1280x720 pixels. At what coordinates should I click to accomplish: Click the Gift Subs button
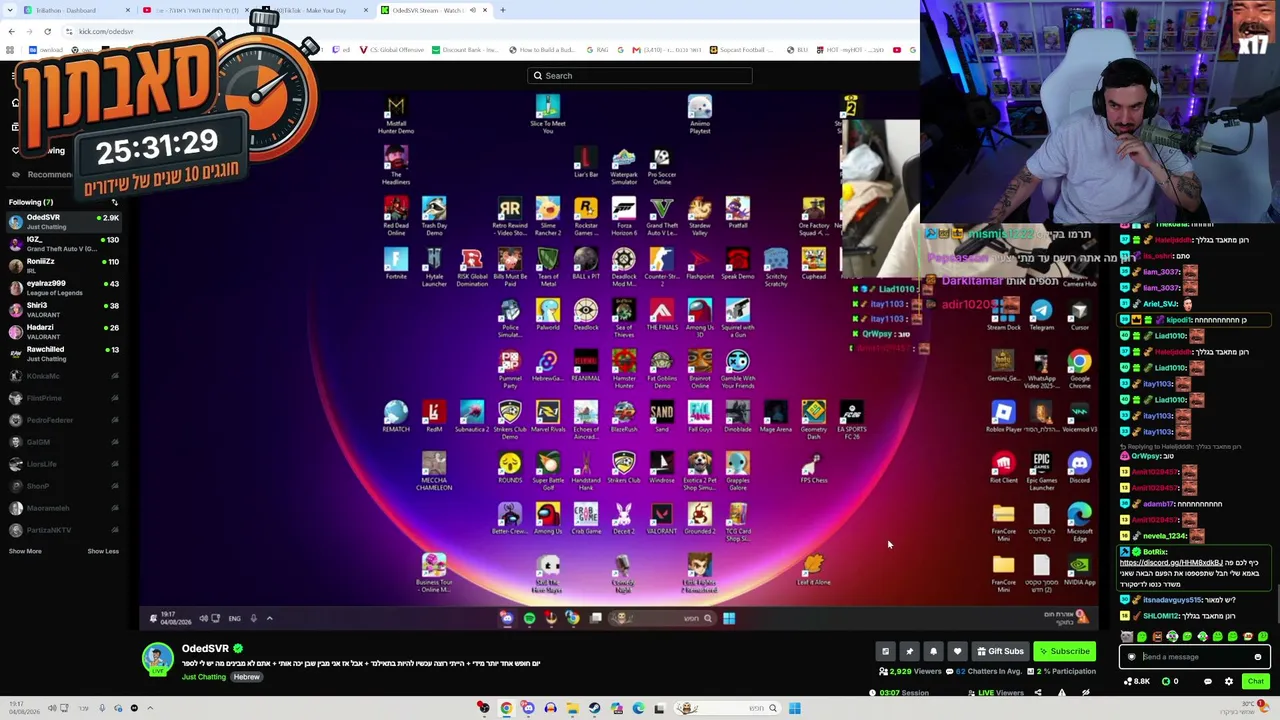point(1000,651)
